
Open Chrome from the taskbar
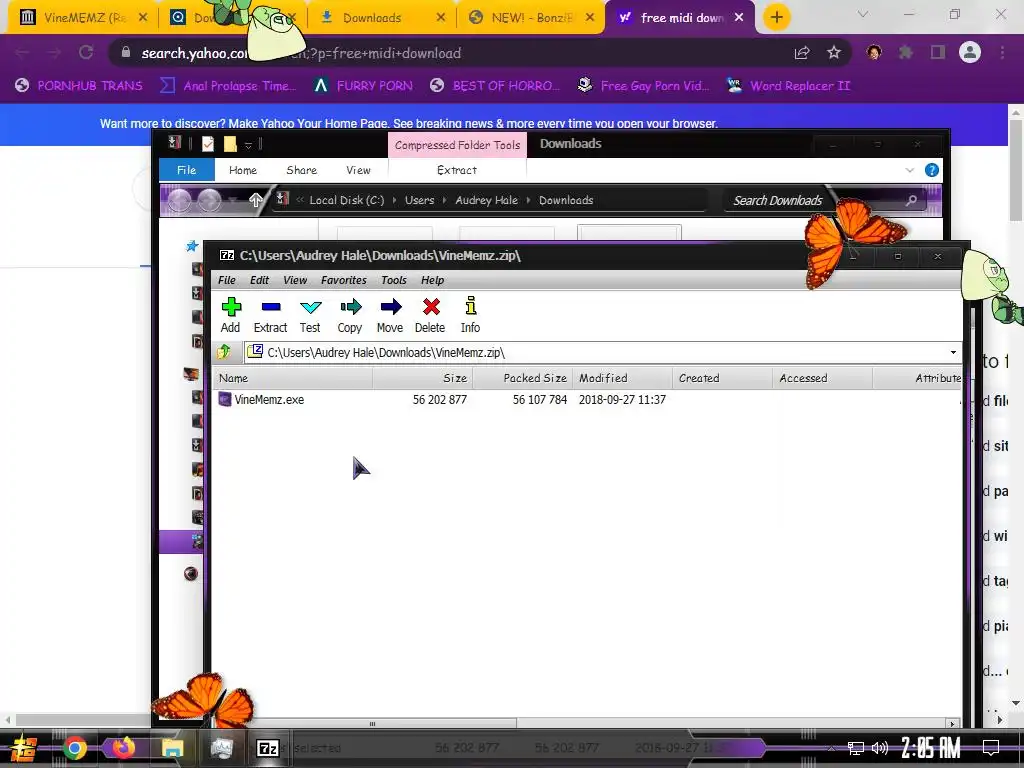(74, 748)
